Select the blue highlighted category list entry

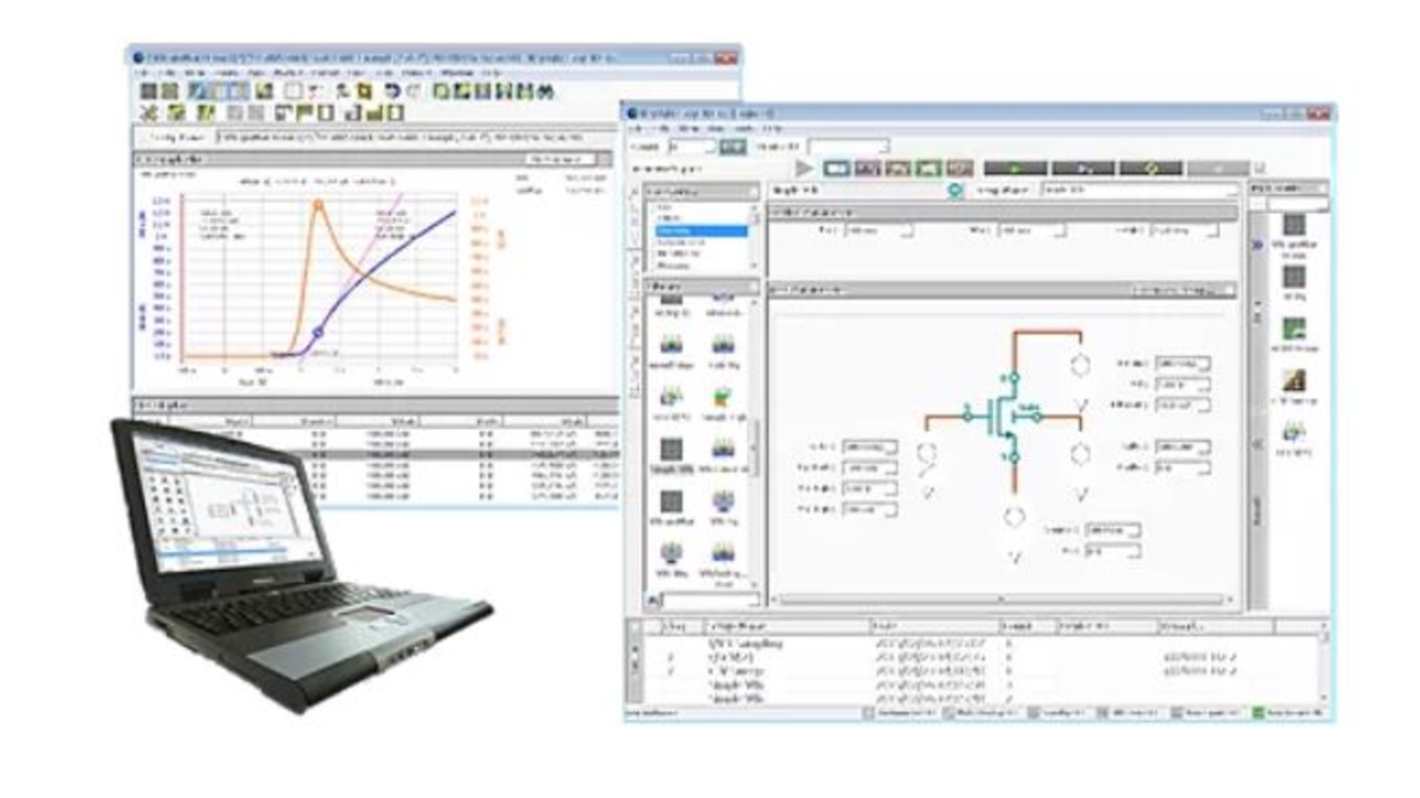(x=701, y=231)
